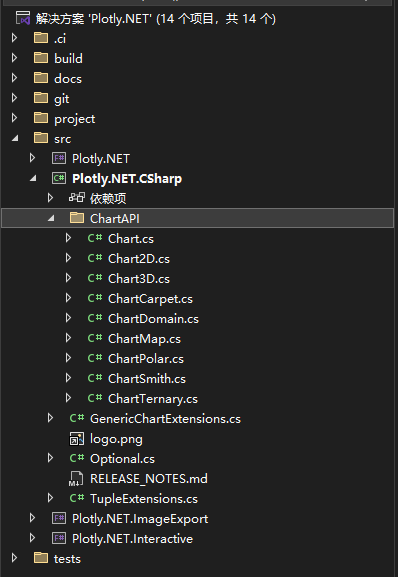
Task: Select the Chart.cs file name
Action: tap(131, 238)
